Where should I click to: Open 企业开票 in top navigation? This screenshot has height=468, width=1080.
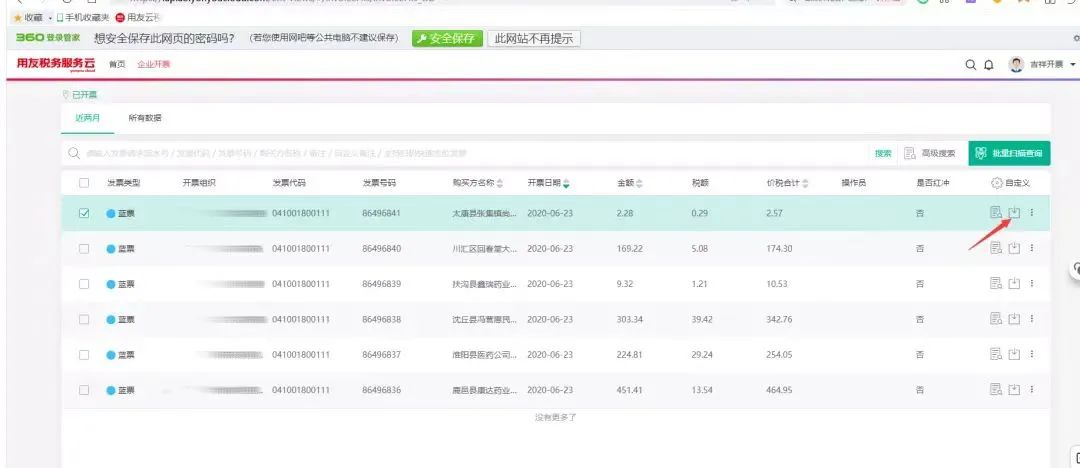tap(153, 64)
